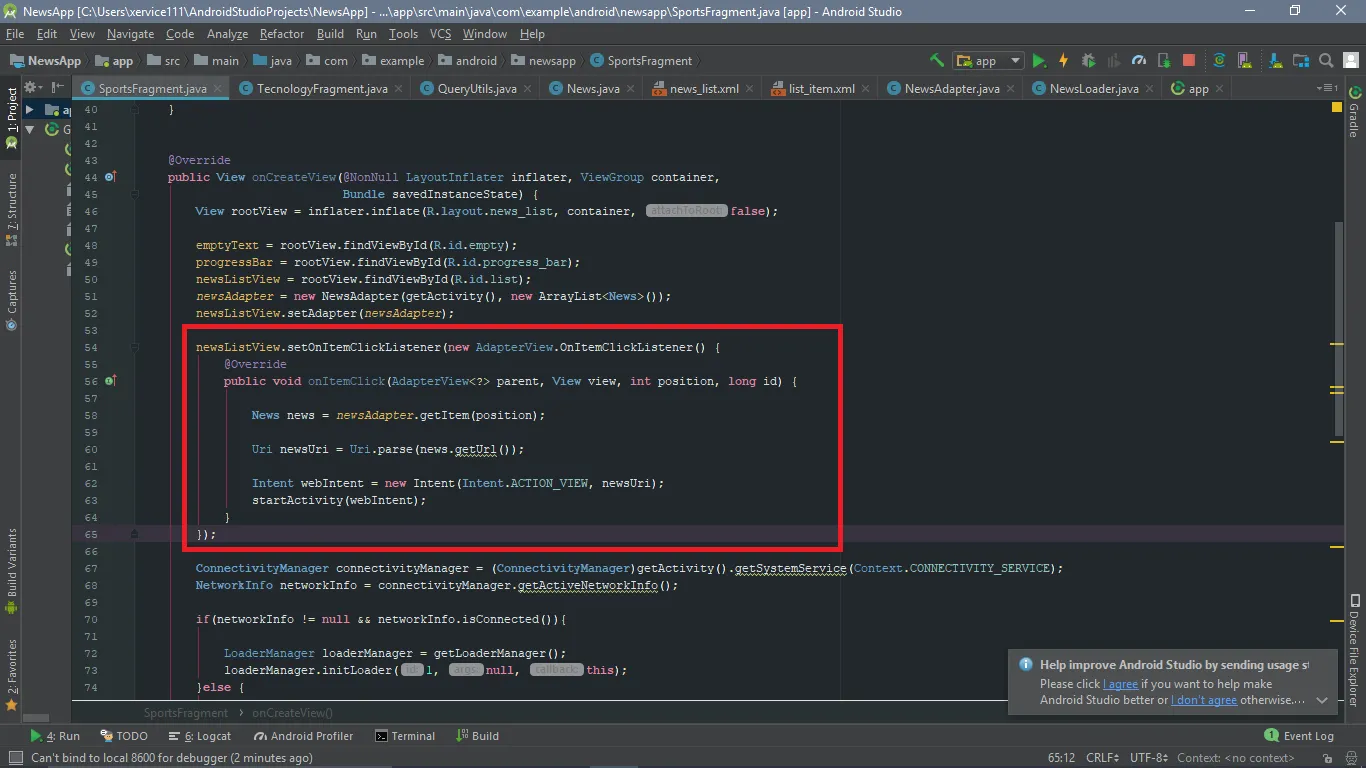Viewport: 1366px width, 768px height.
Task: Click the Search Everywhere magnifier icon
Action: pos(1326,61)
